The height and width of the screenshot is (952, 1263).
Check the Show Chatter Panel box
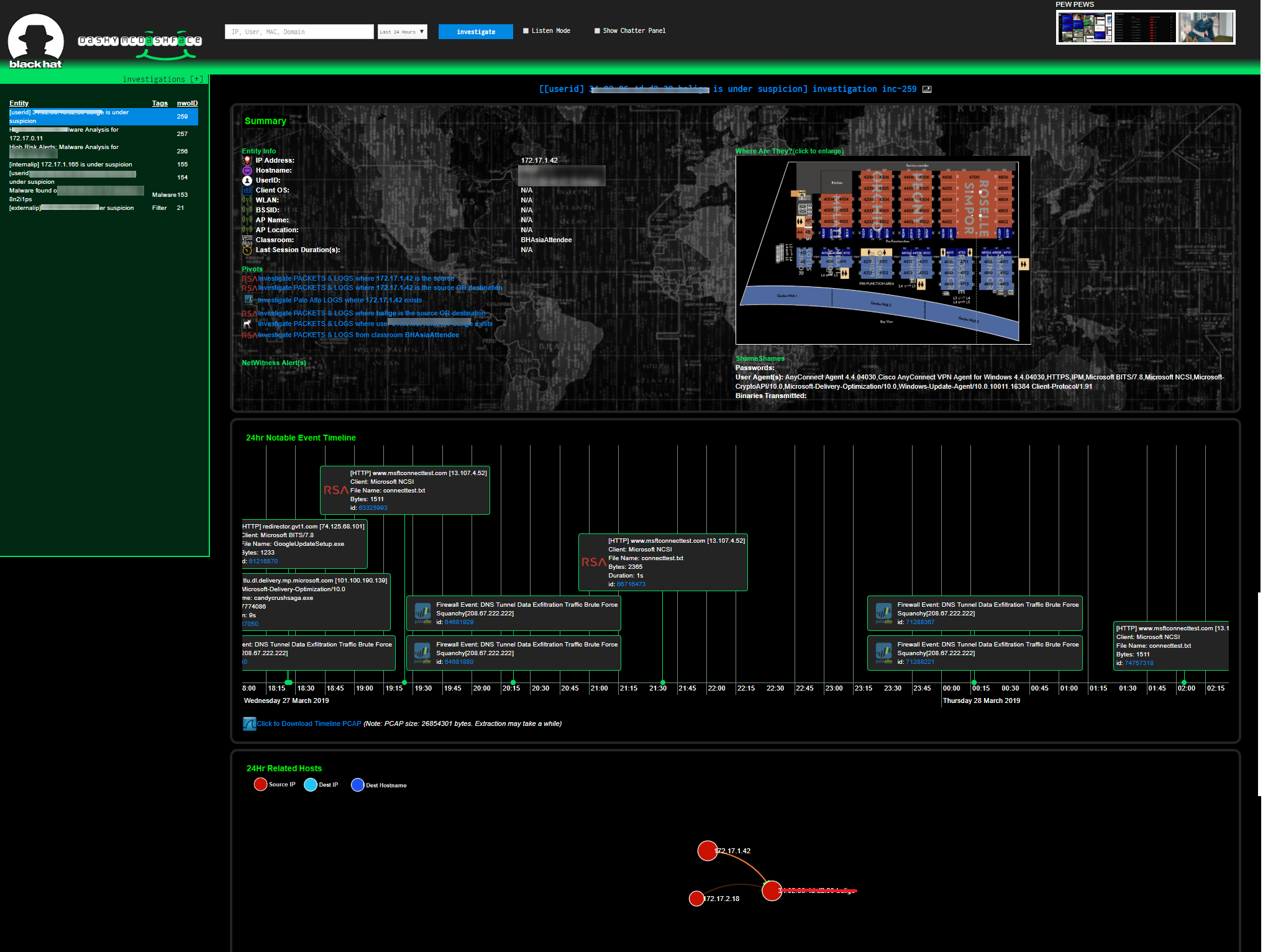[597, 31]
